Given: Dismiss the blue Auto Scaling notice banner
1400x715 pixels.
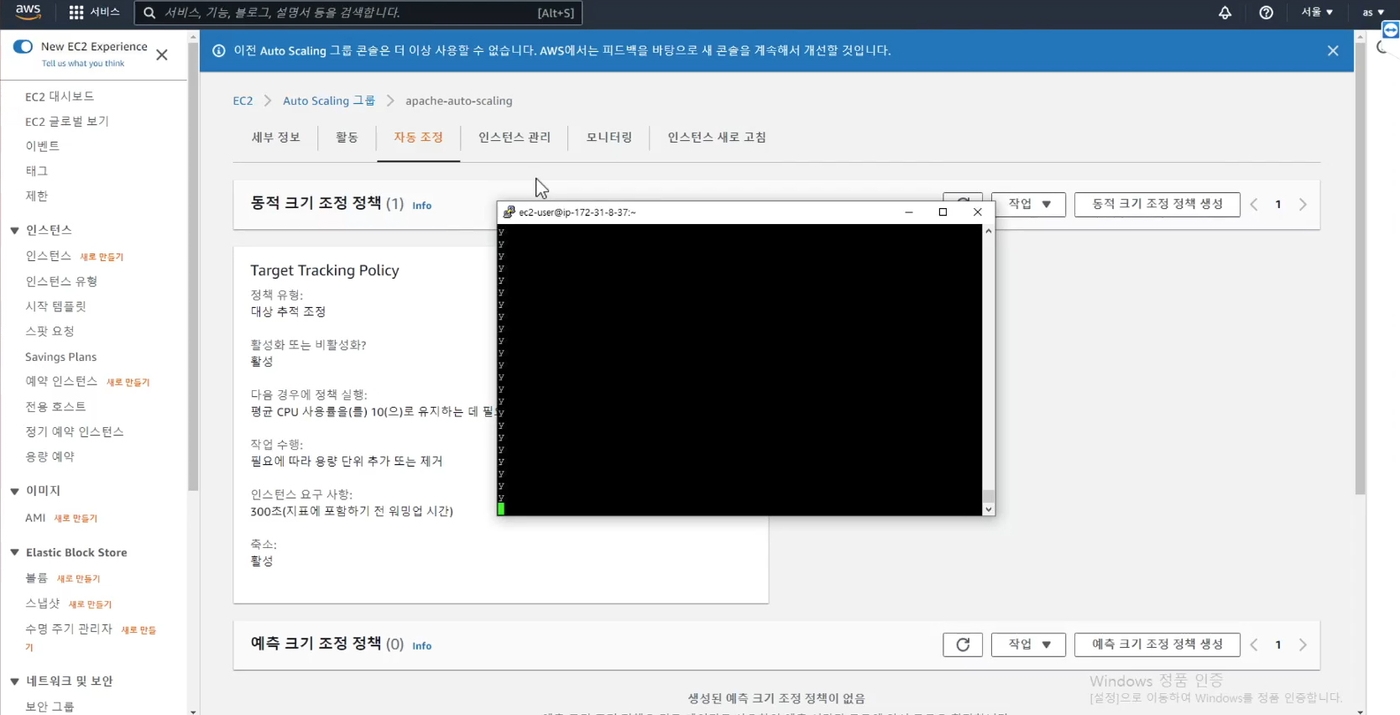Looking at the screenshot, I should pos(1333,51).
